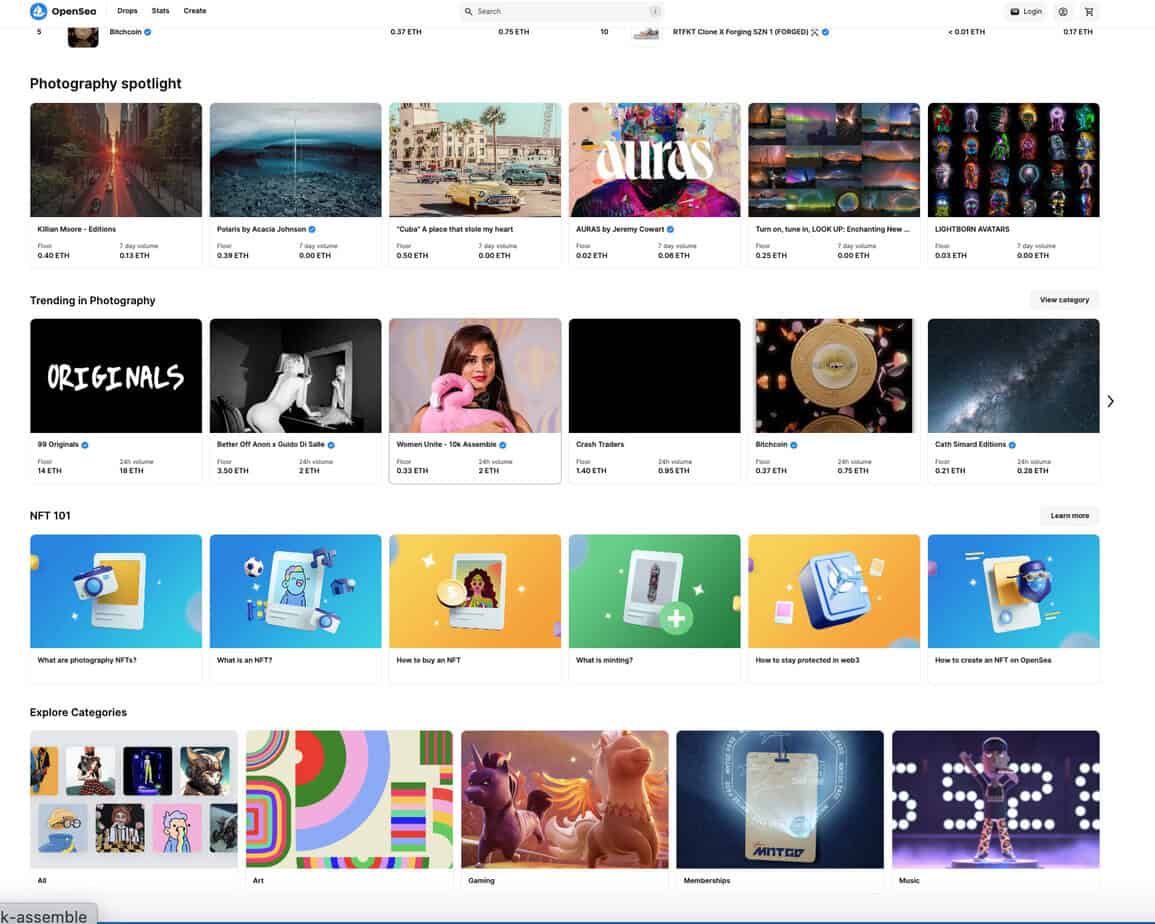Click verified badge on AURAS by Jeremy Cowart
The image size is (1155, 924).
670,229
